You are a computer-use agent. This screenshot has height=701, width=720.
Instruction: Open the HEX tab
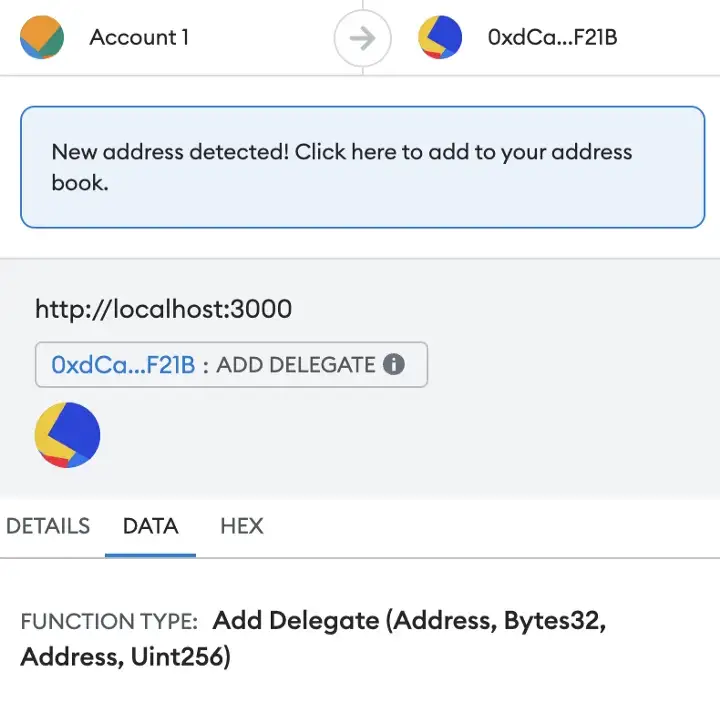[x=242, y=526]
